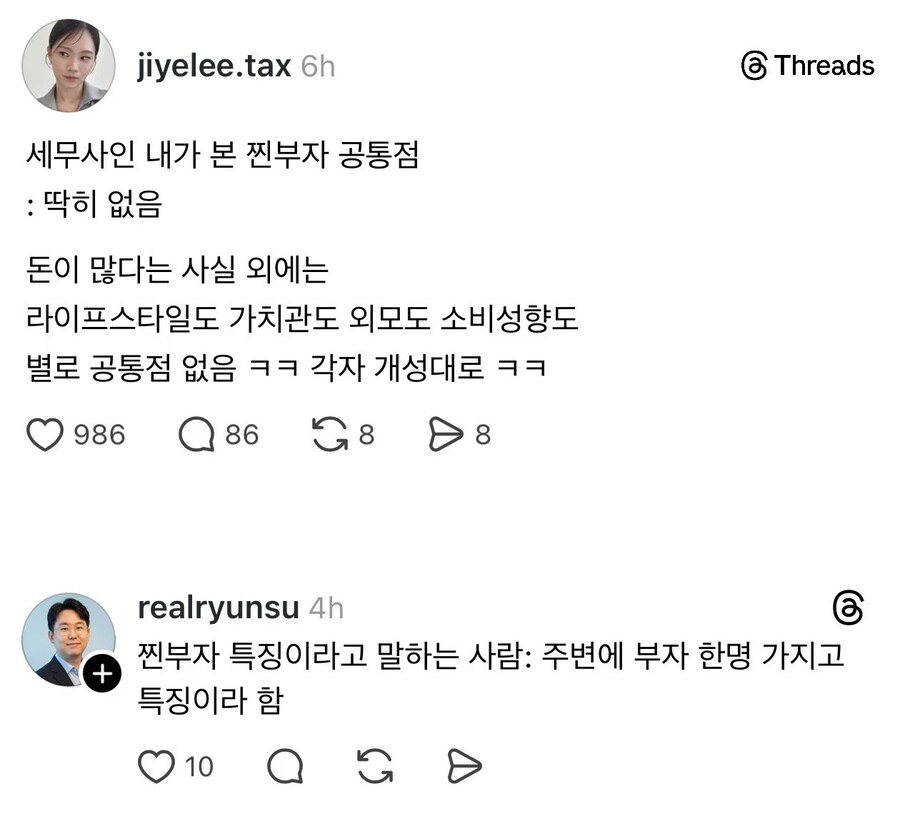Viewport: 900px width, 831px height.
Task: Repost realryunsu's comment
Action: coord(373,766)
